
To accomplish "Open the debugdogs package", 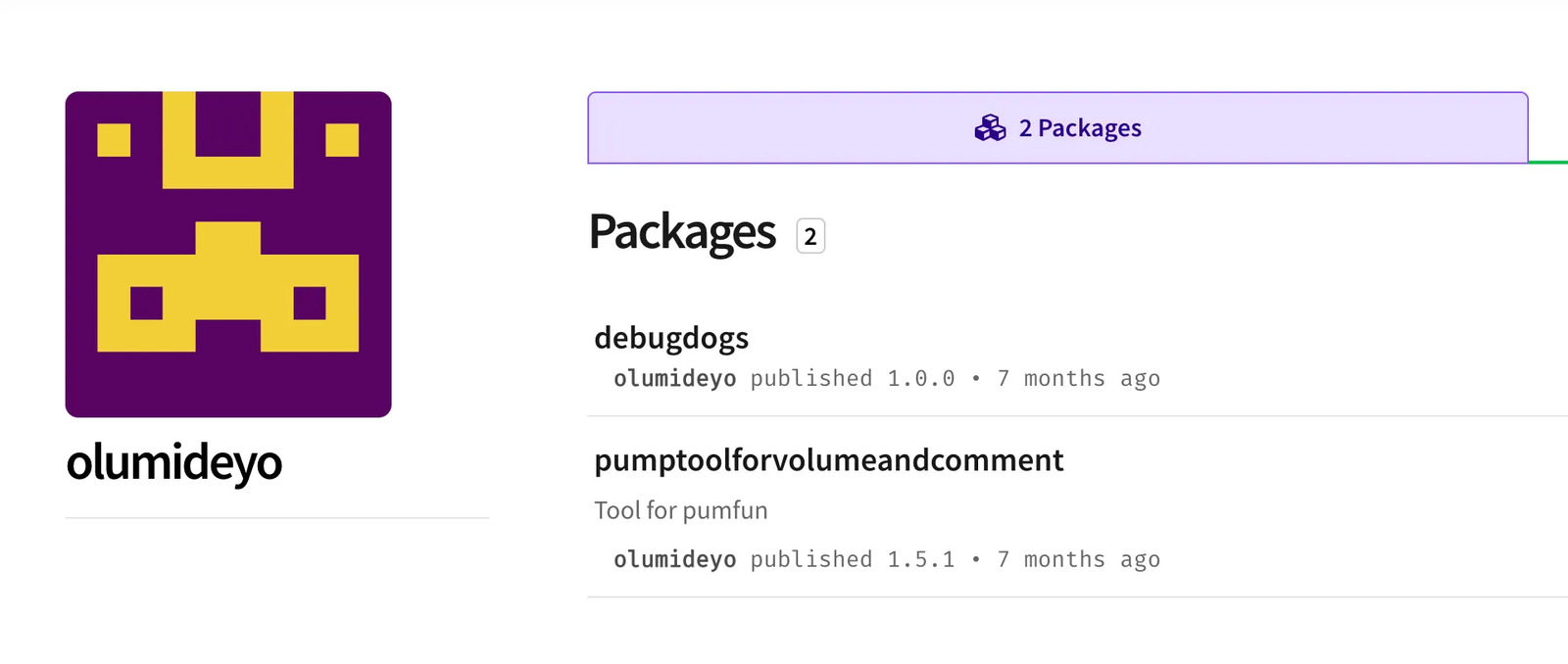I will point(671,338).
